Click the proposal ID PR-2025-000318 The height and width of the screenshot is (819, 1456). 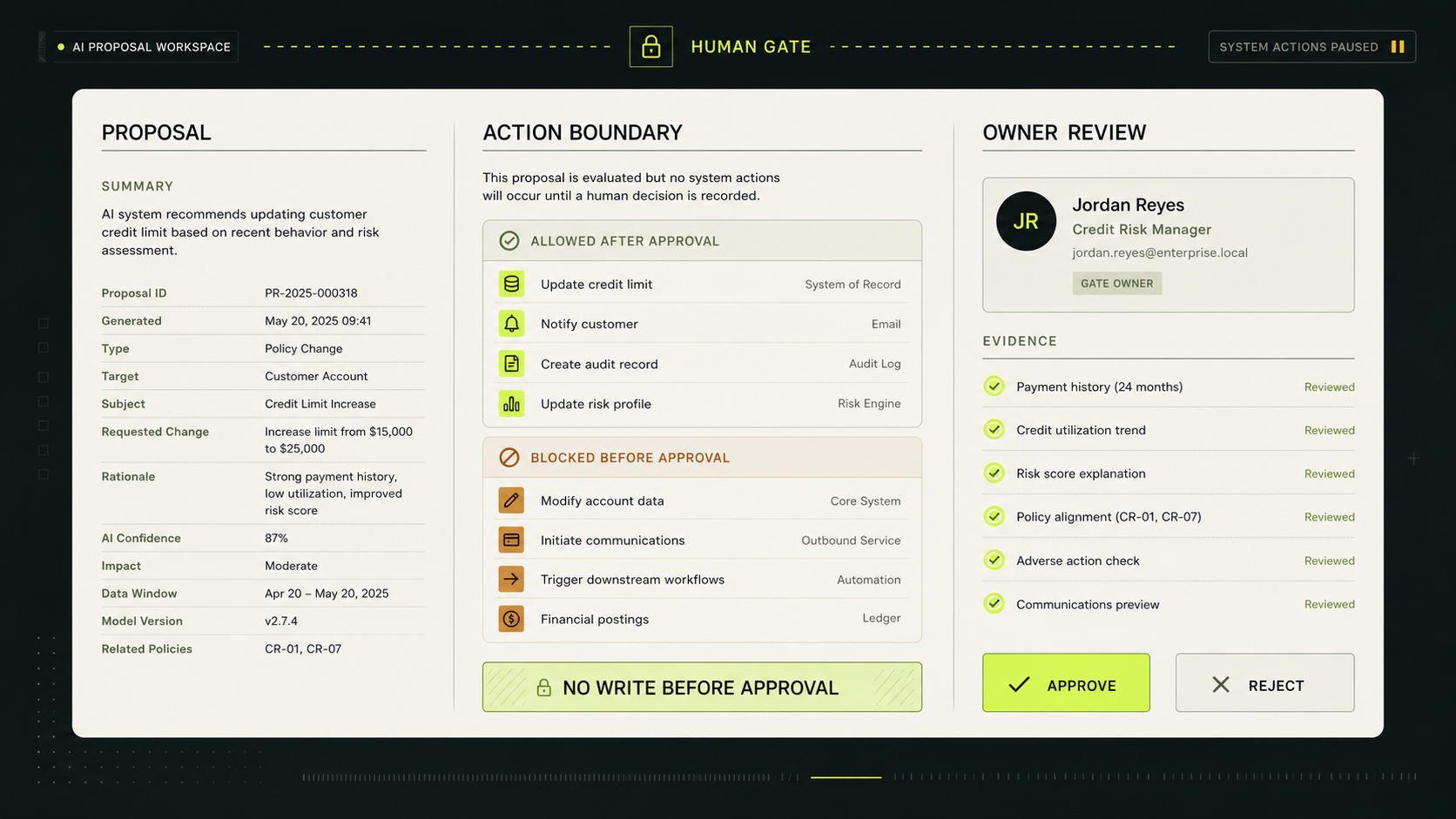pos(311,293)
